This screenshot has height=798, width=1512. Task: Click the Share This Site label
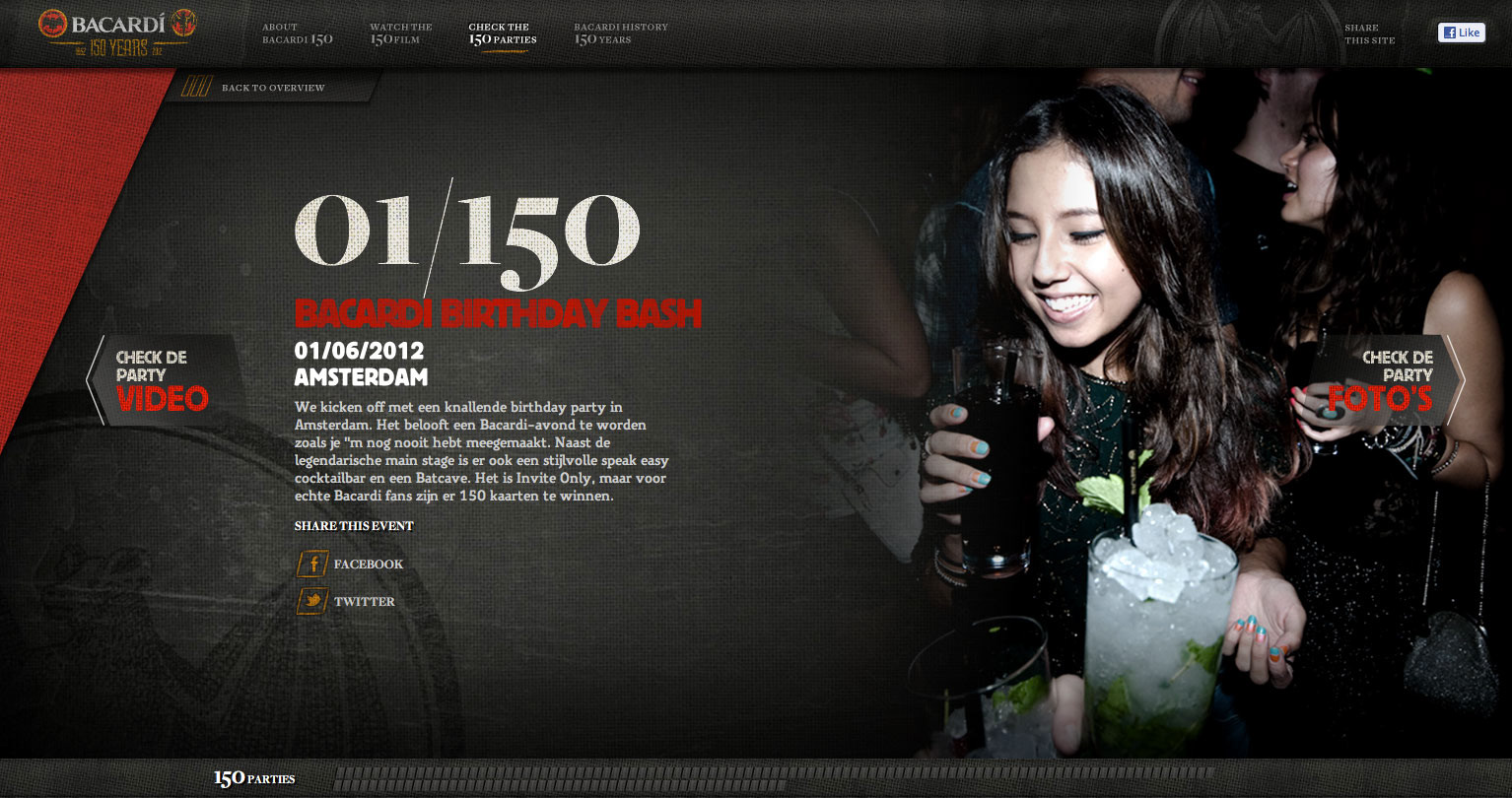coord(1370,34)
